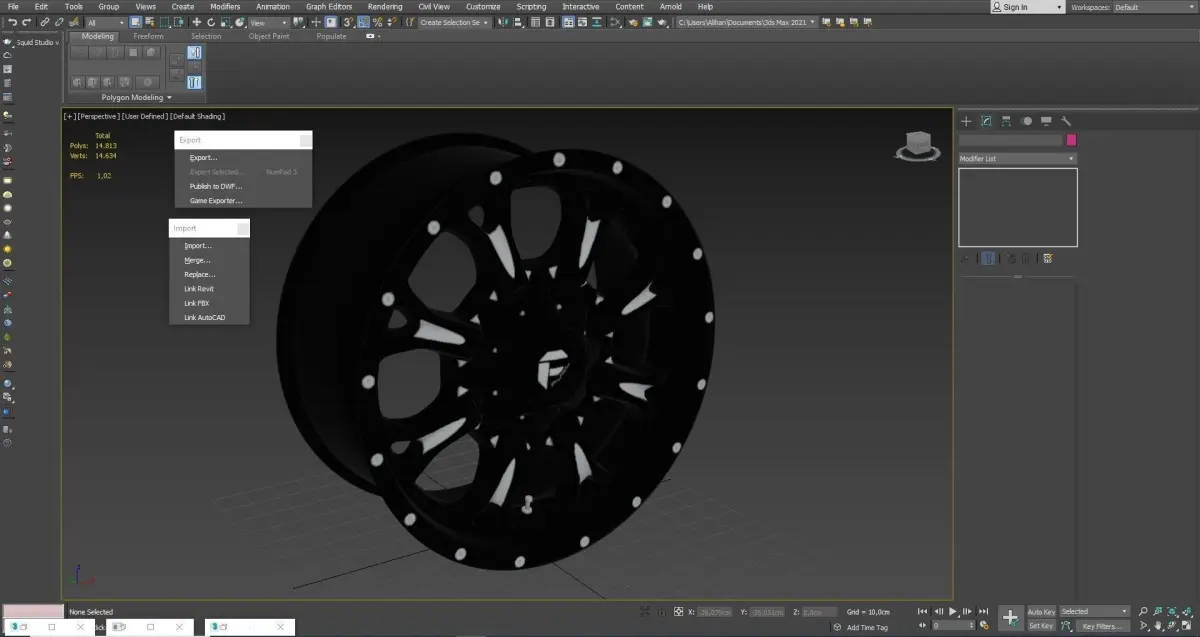Open the Populate ribbon tab
This screenshot has width=1200, height=637.
pos(331,36)
